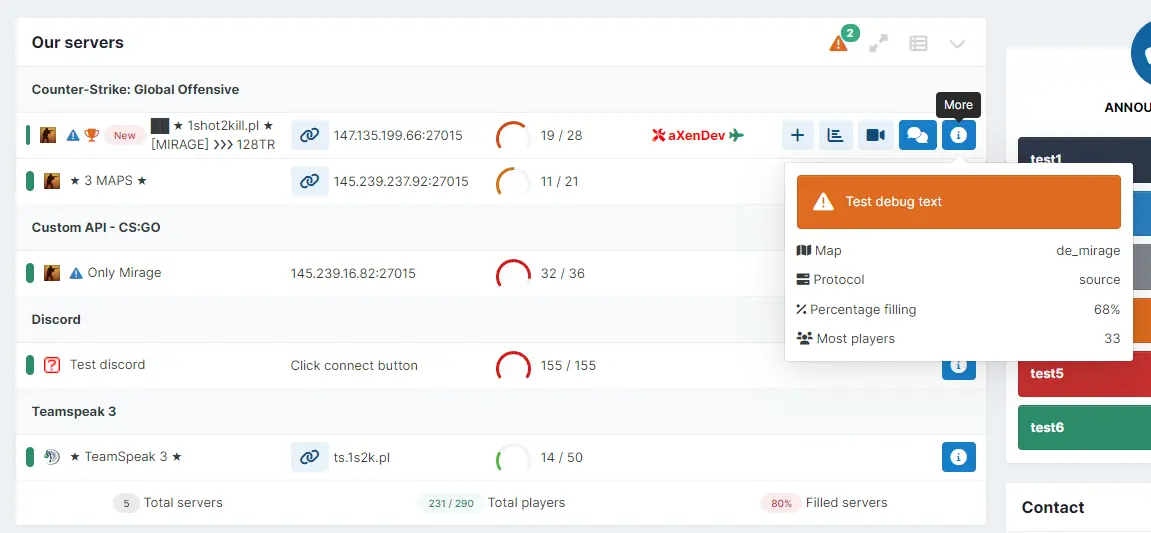The height and width of the screenshot is (533, 1151).
Task: Click the 5 Total servers badge
Action: tap(126, 503)
